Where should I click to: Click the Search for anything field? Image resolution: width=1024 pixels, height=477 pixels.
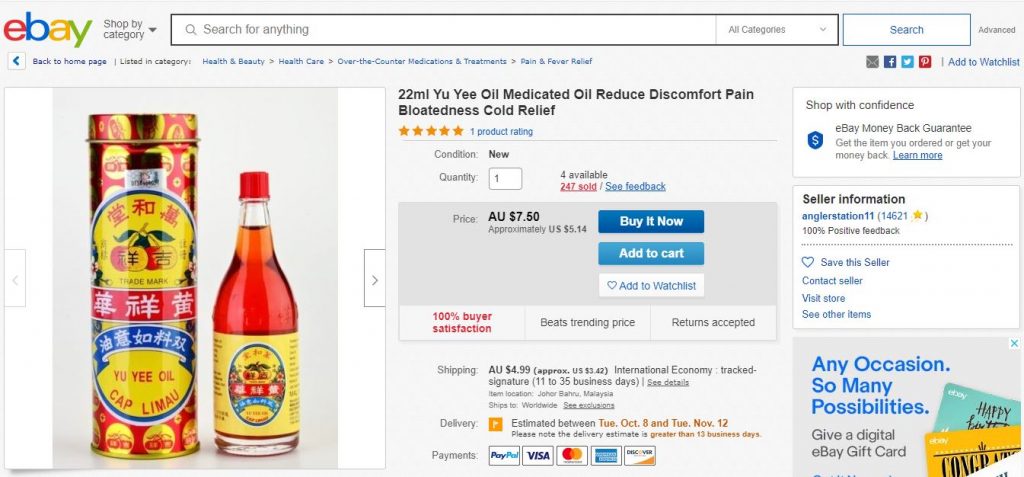[444, 30]
